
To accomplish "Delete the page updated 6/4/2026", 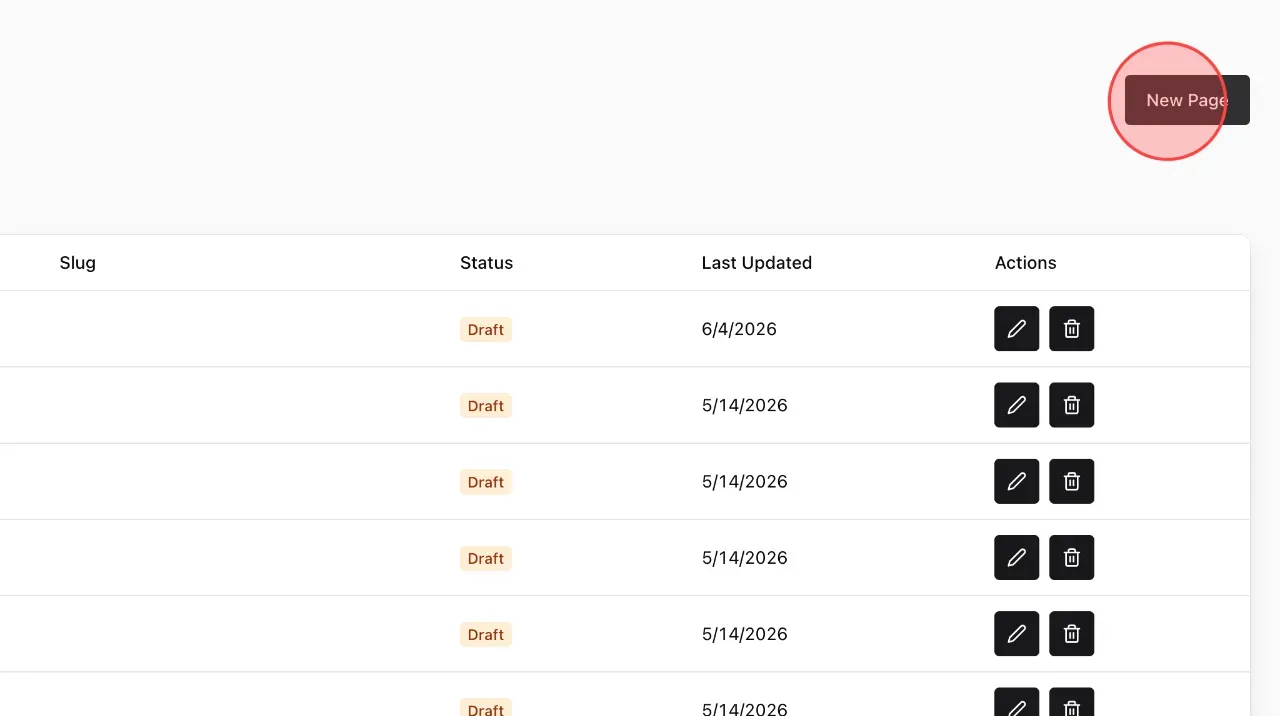I will pyautogui.click(x=1071, y=329).
